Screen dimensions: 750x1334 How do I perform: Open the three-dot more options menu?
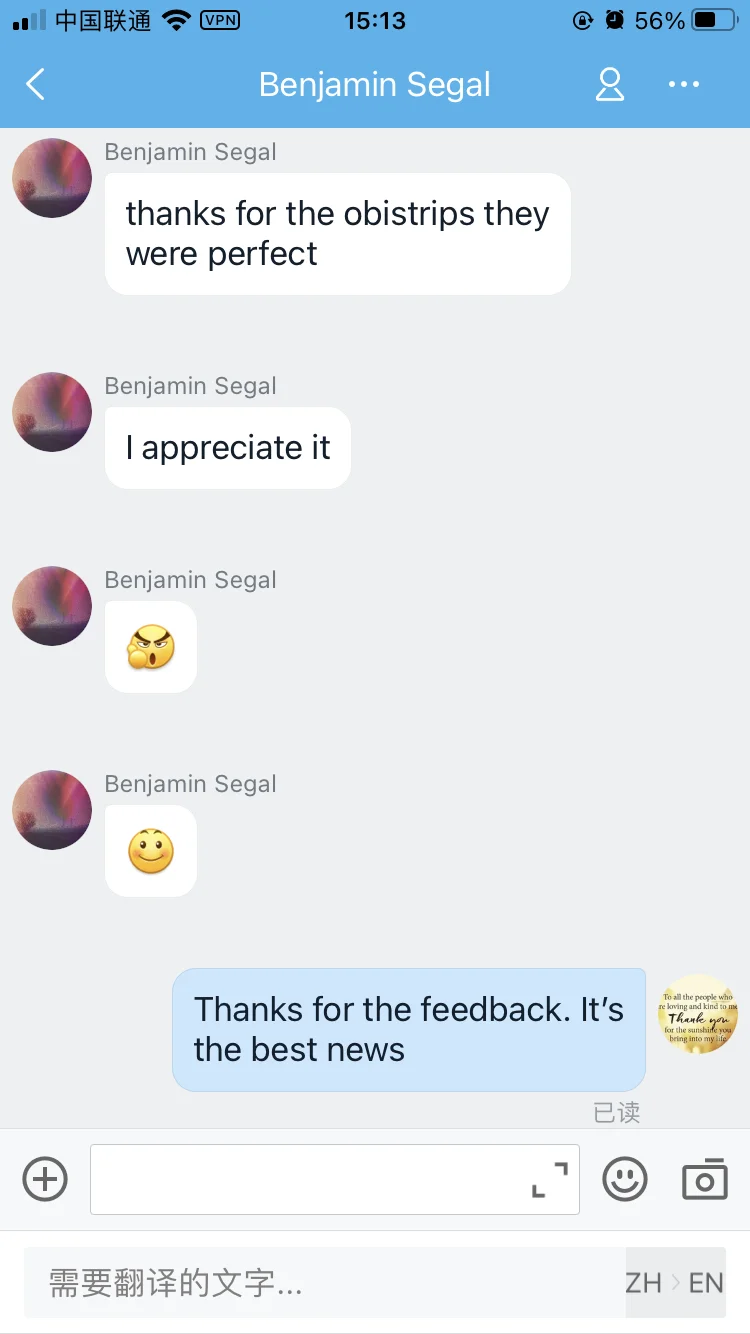[684, 85]
